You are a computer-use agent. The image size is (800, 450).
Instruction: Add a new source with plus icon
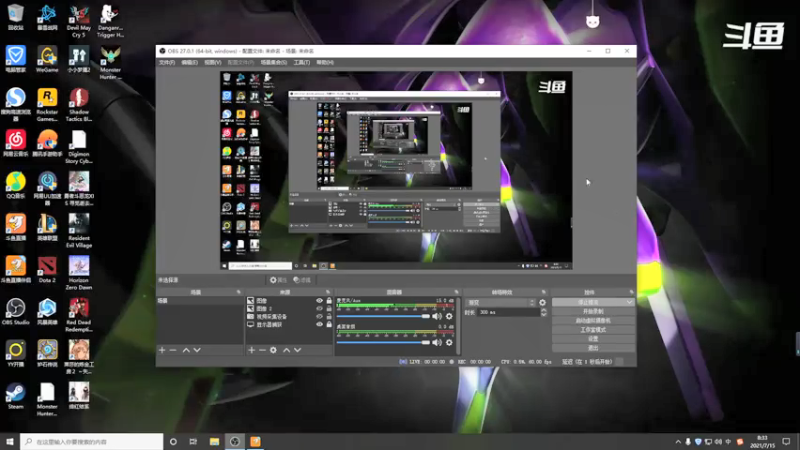252,350
